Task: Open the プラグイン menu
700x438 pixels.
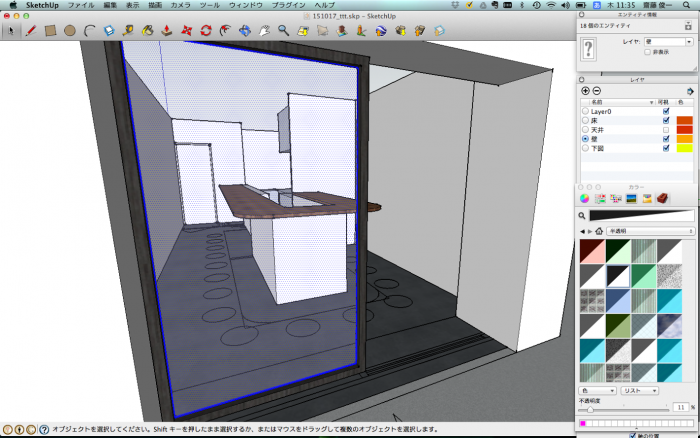Action: 289,5
